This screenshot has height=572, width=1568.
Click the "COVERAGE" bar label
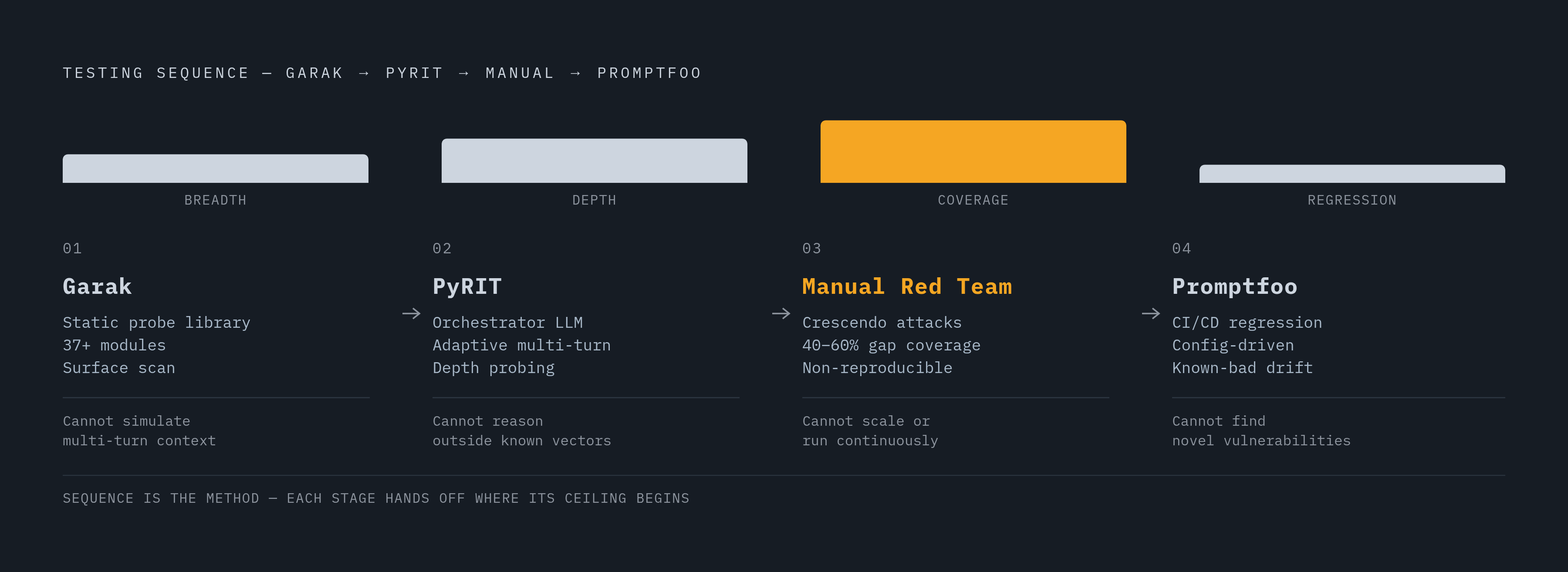click(973, 200)
